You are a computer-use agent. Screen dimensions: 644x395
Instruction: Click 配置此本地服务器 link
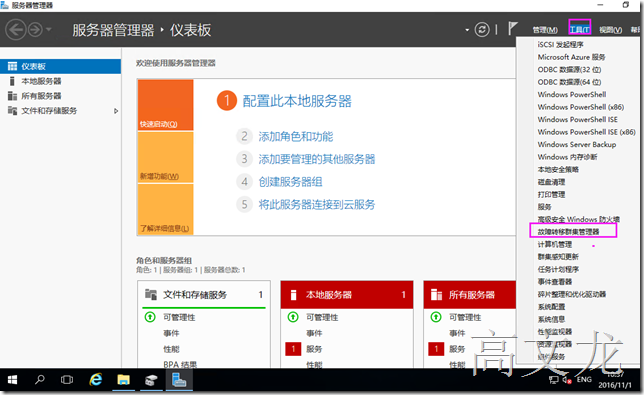(x=297, y=101)
